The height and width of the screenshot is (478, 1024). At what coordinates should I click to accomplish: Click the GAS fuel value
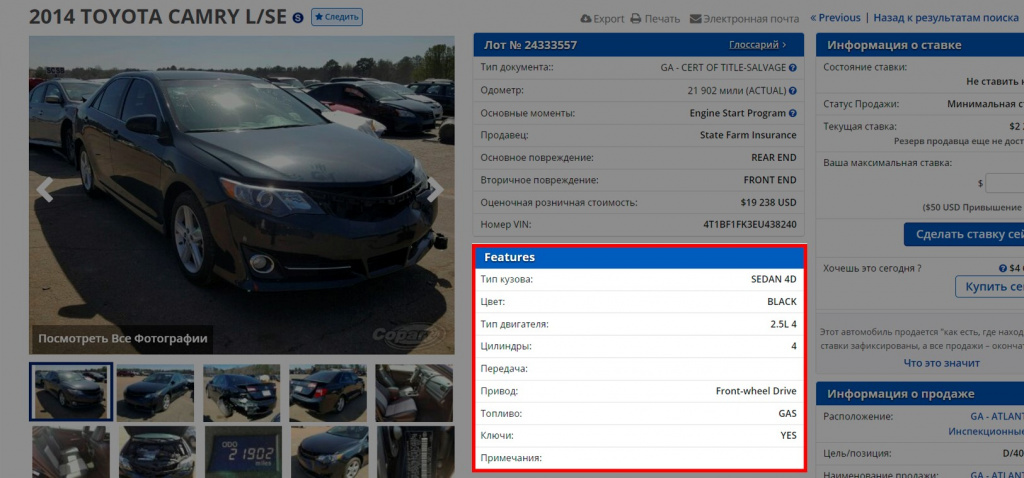[x=787, y=413]
